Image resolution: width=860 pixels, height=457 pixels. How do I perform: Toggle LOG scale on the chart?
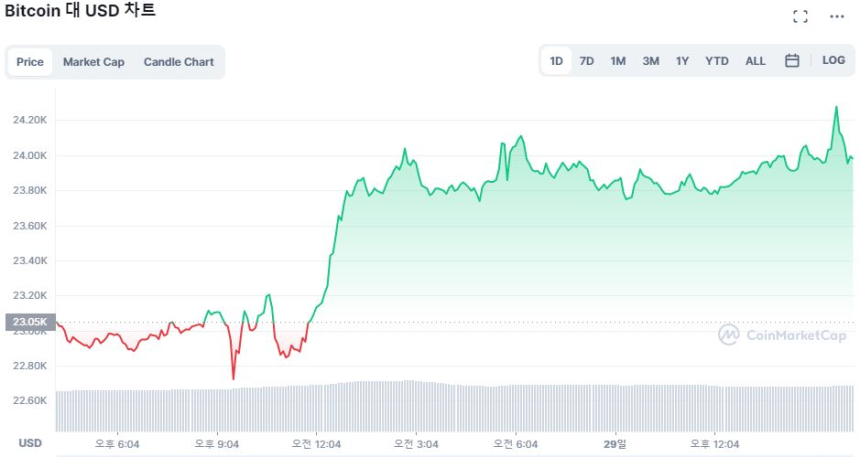[x=833, y=61]
